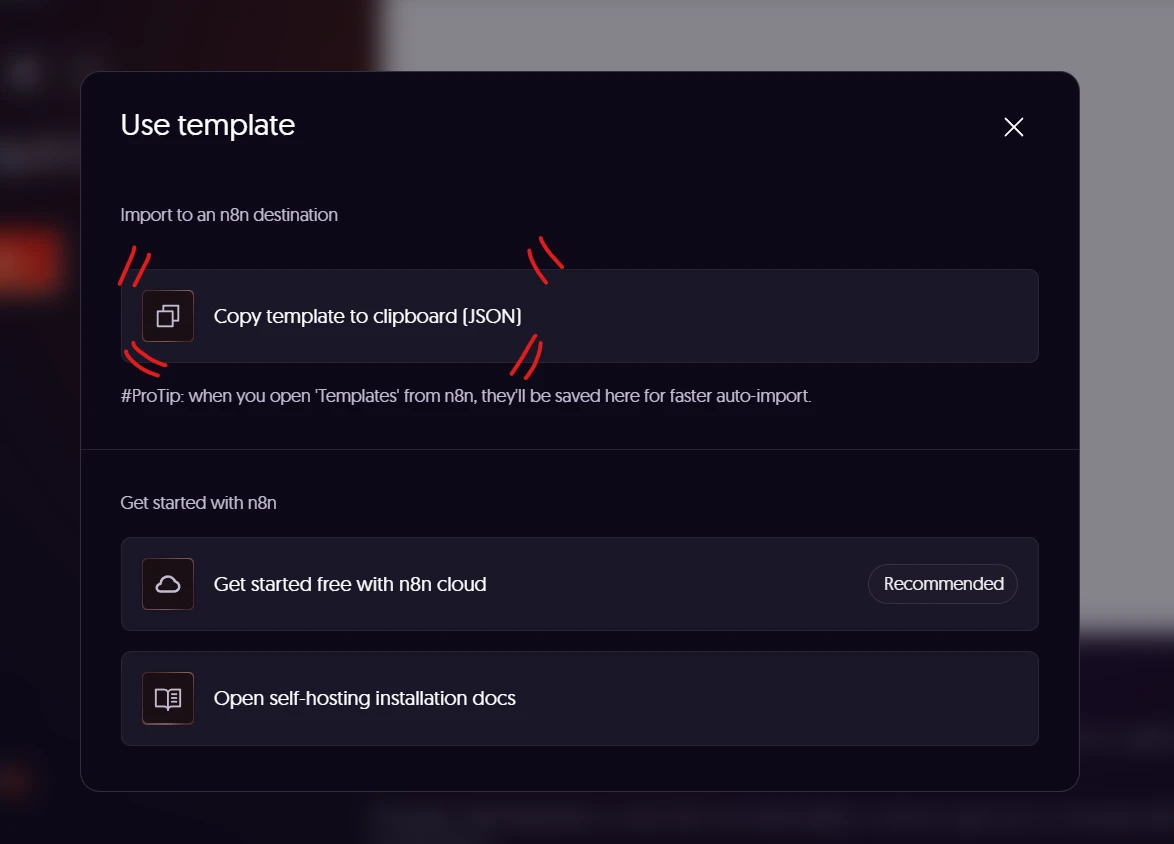
Task: Click the open-book docs icon
Action: [168, 698]
